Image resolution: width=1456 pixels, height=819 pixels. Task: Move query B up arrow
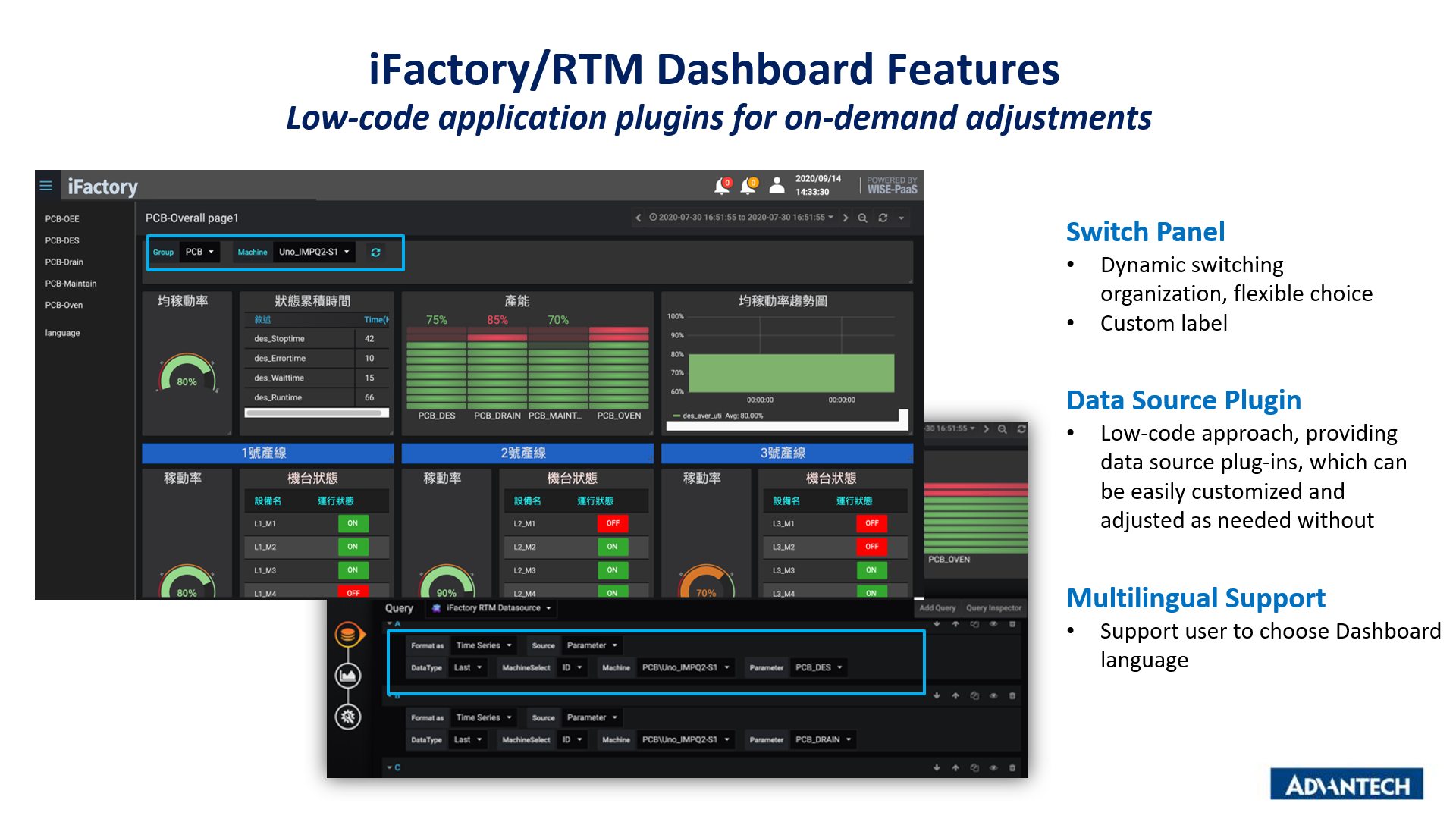[x=955, y=695]
